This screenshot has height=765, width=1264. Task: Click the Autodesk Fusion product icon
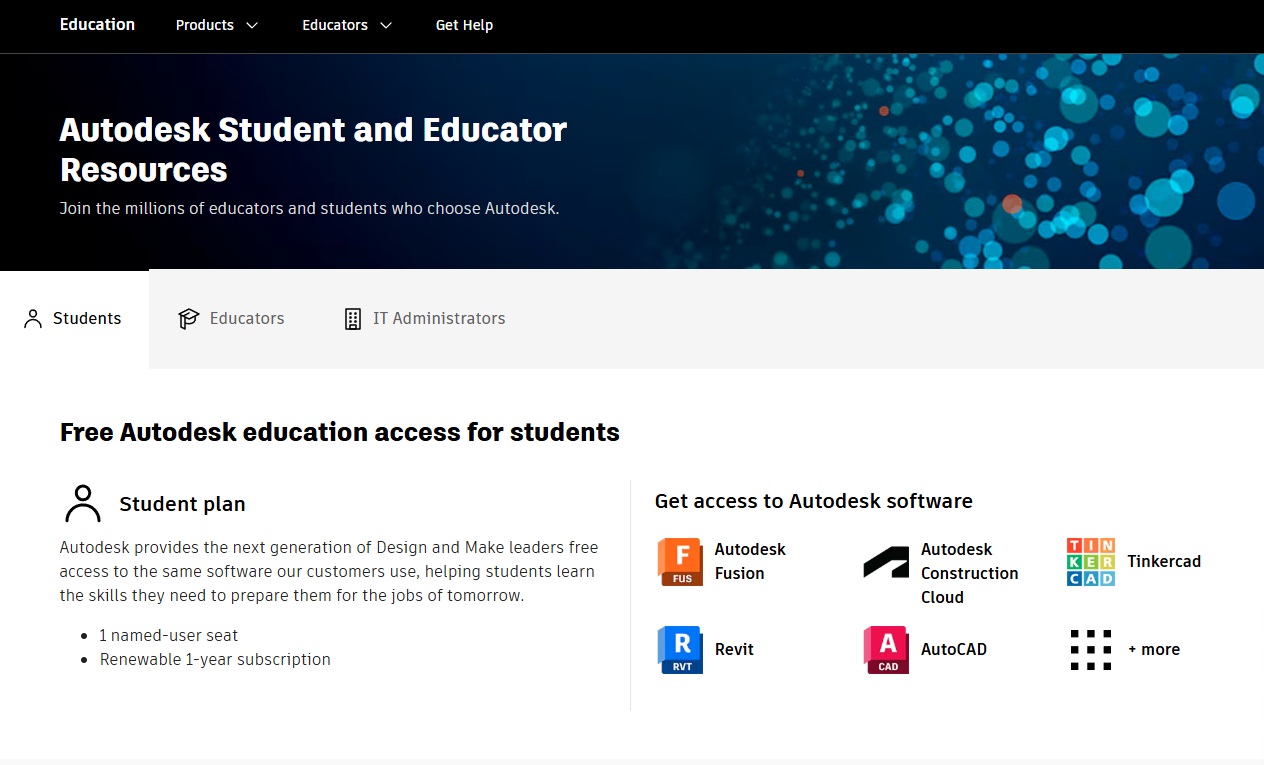click(680, 561)
